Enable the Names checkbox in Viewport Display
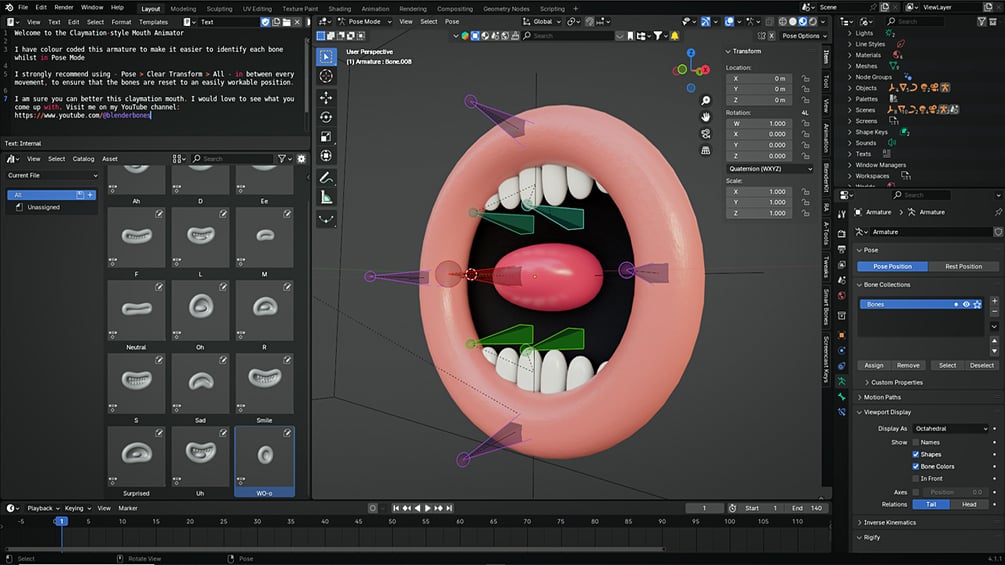1005x565 pixels. tap(916, 442)
